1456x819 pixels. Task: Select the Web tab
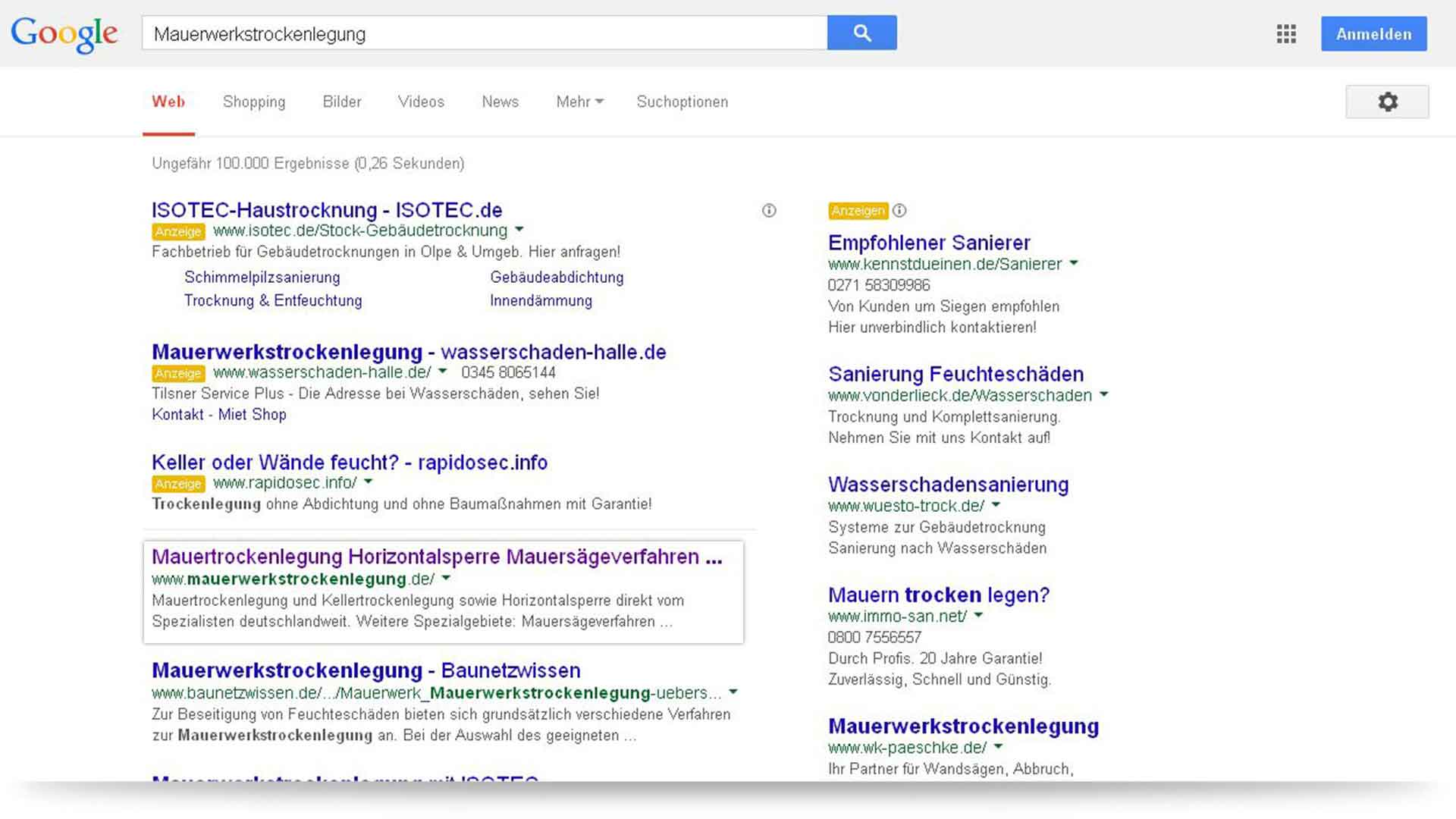(168, 102)
